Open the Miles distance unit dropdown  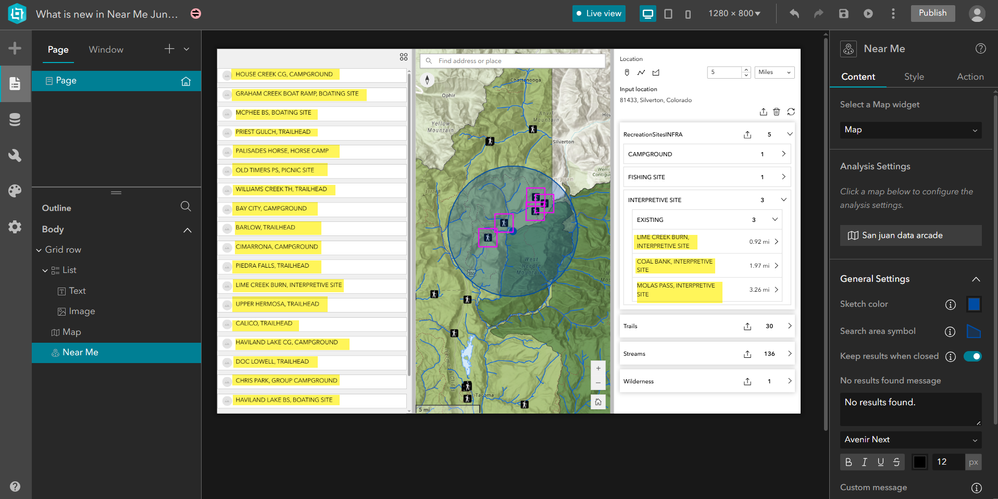(x=775, y=72)
